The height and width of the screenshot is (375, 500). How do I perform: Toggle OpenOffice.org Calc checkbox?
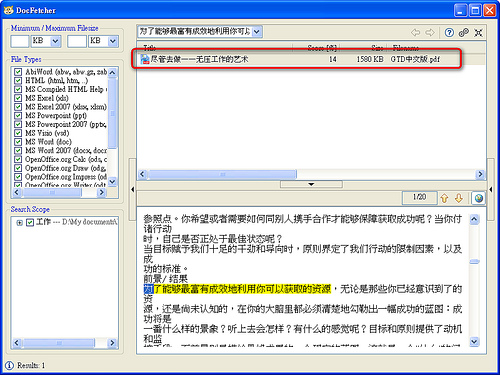(18, 159)
